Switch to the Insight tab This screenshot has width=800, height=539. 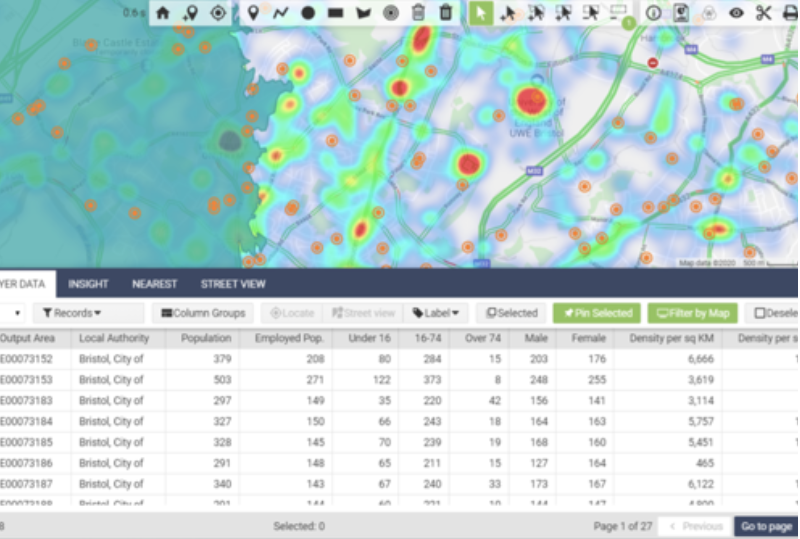coord(88,284)
